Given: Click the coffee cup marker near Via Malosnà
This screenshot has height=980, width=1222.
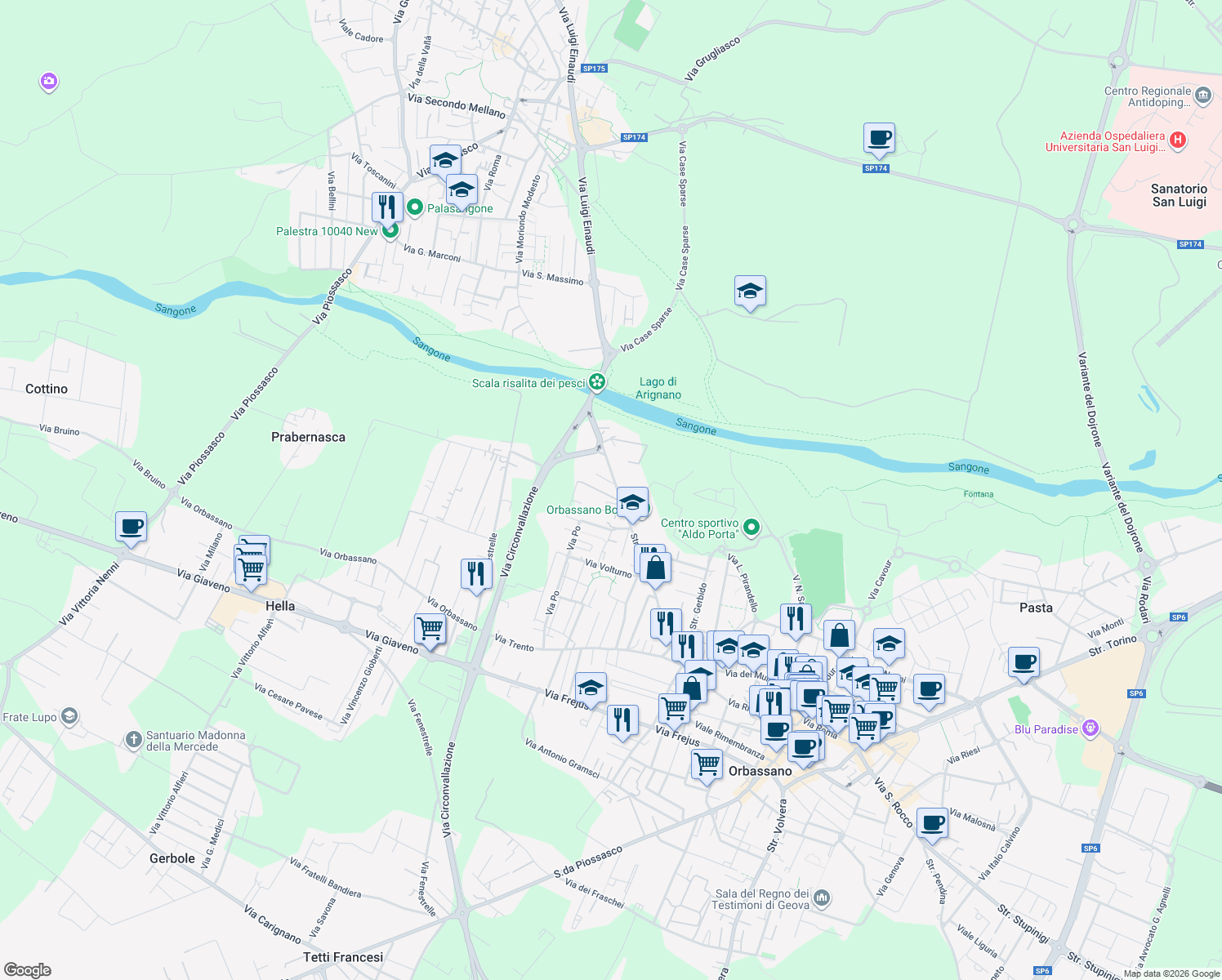Looking at the screenshot, I should [x=931, y=824].
